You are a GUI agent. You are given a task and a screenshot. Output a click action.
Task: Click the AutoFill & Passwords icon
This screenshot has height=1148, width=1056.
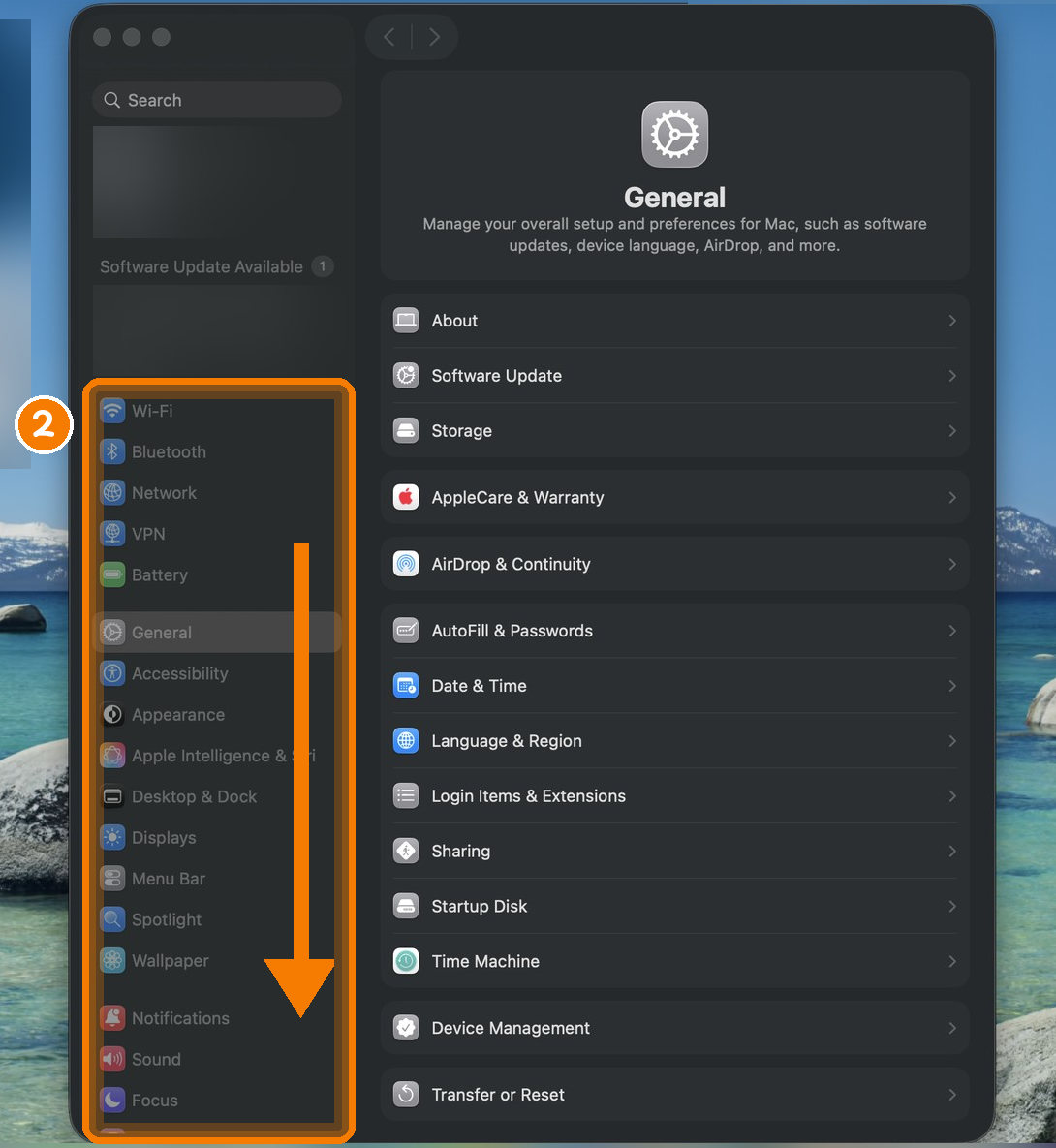406,631
